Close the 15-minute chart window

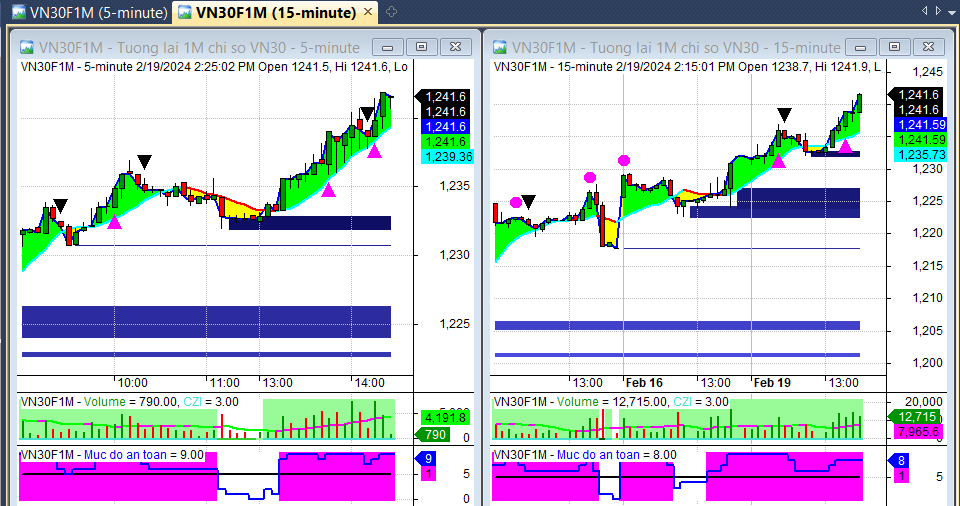click(x=928, y=47)
